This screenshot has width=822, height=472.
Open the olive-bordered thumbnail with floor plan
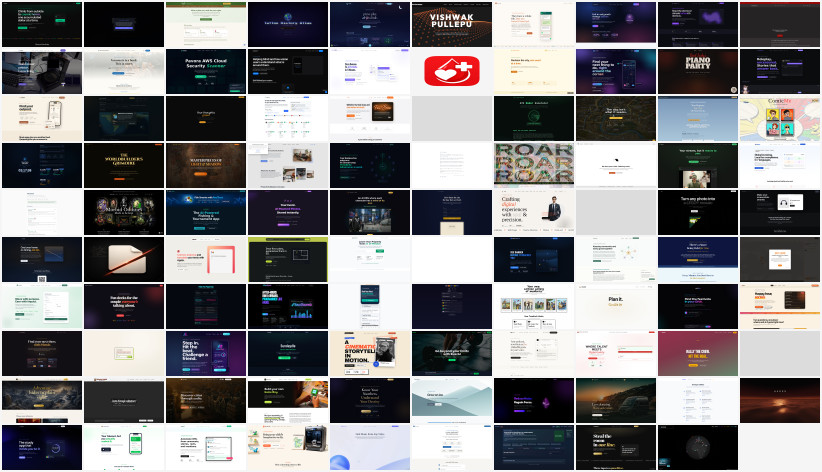pyautogui.click(x=288, y=260)
